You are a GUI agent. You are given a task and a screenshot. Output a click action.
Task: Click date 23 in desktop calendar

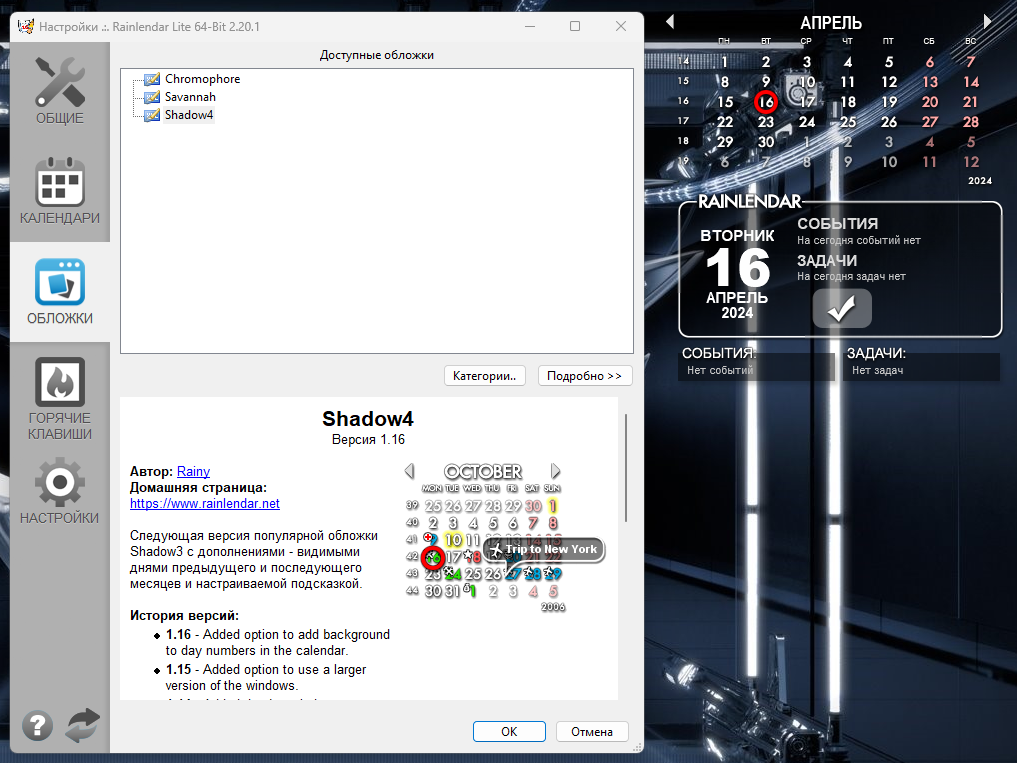(766, 122)
